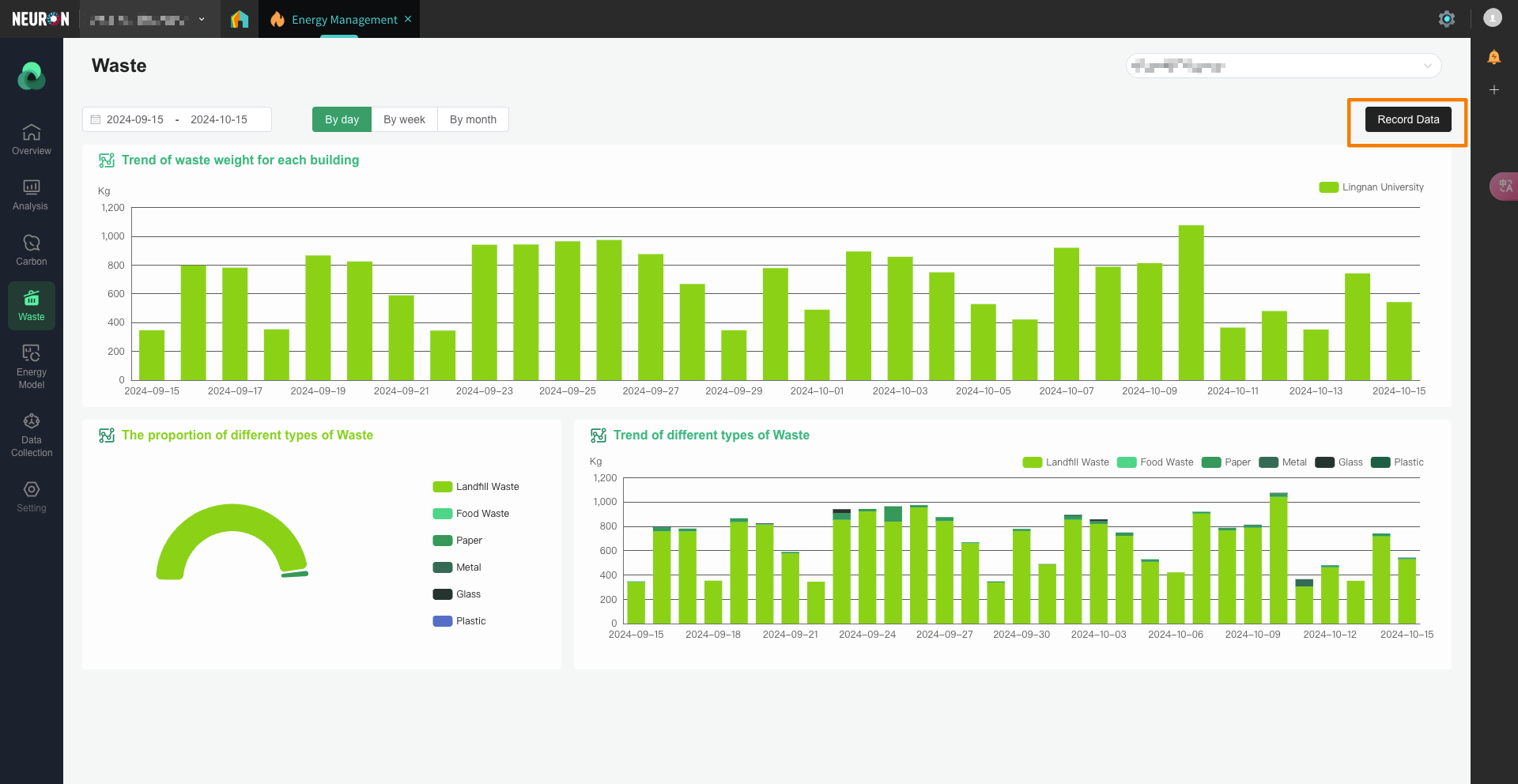Go to the Analysis sidebar section
This screenshot has height=784, width=1518.
[32, 194]
